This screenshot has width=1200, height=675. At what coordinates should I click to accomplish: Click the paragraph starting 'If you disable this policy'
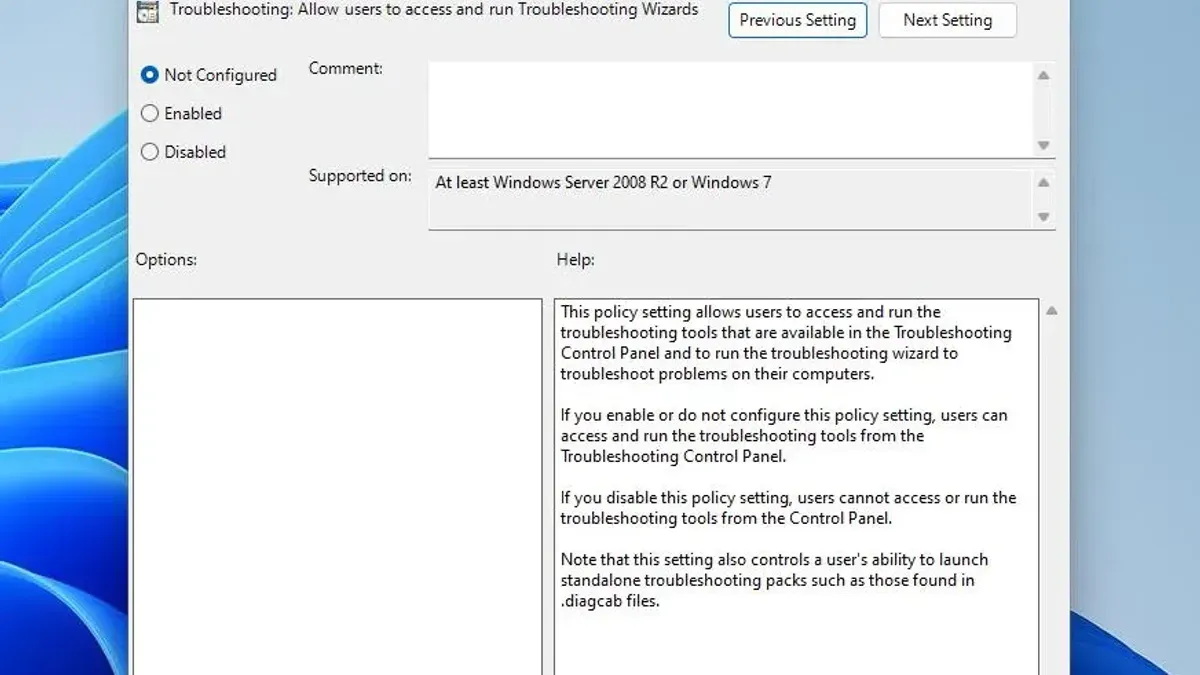pos(788,508)
